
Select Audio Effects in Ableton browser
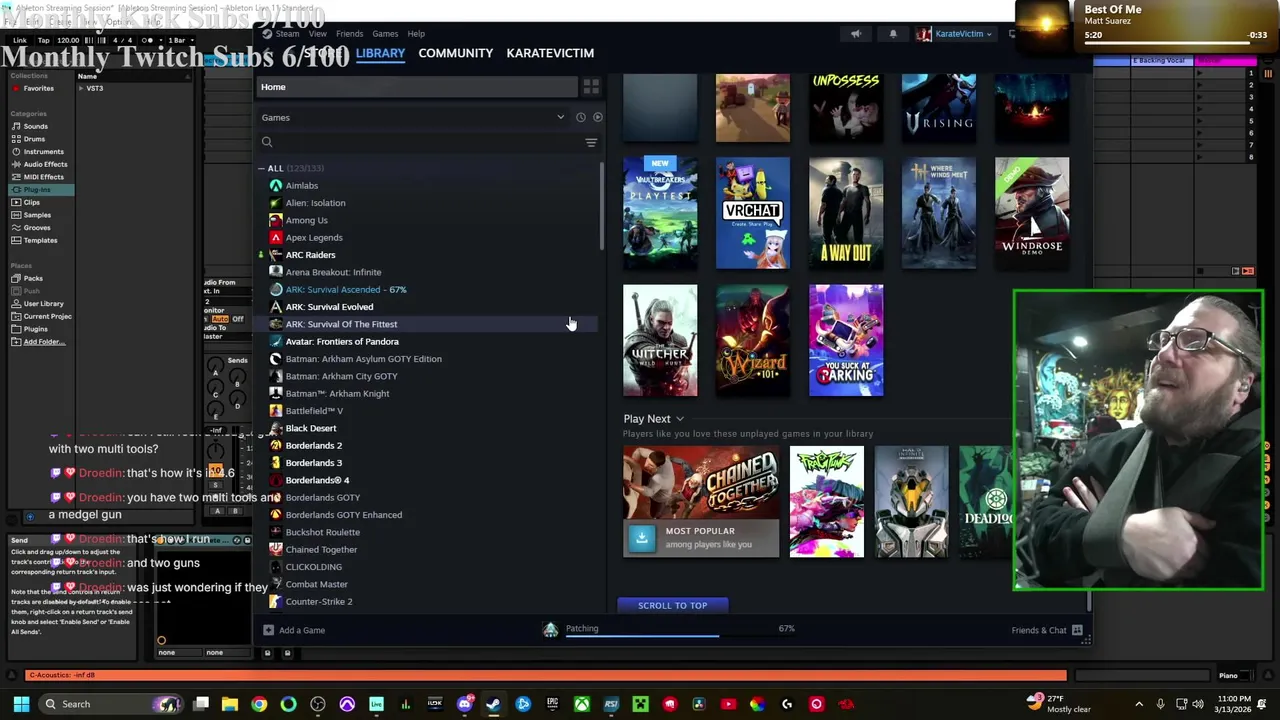point(45,164)
